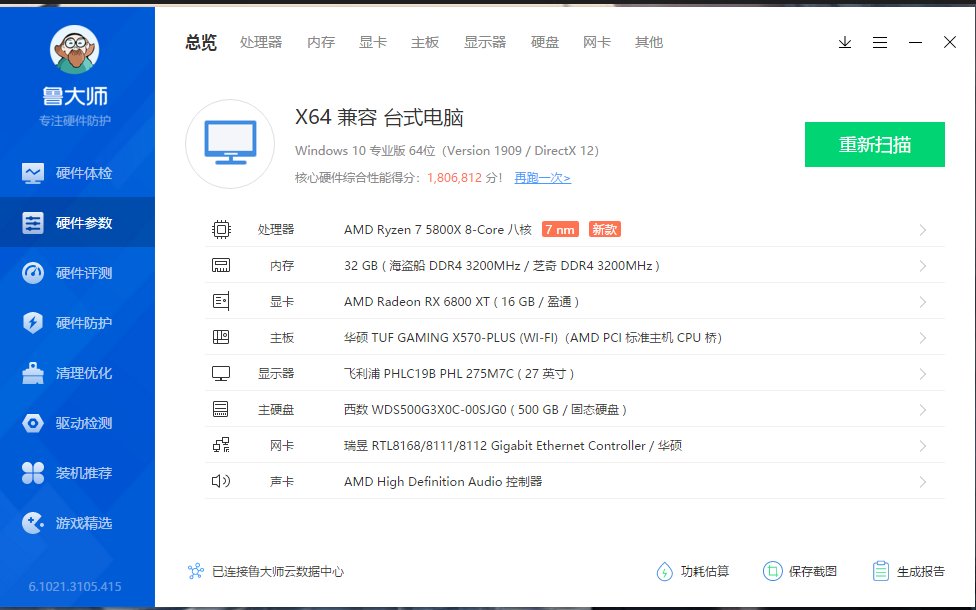Click the 驱动检测 hexagon icon

tap(33, 423)
